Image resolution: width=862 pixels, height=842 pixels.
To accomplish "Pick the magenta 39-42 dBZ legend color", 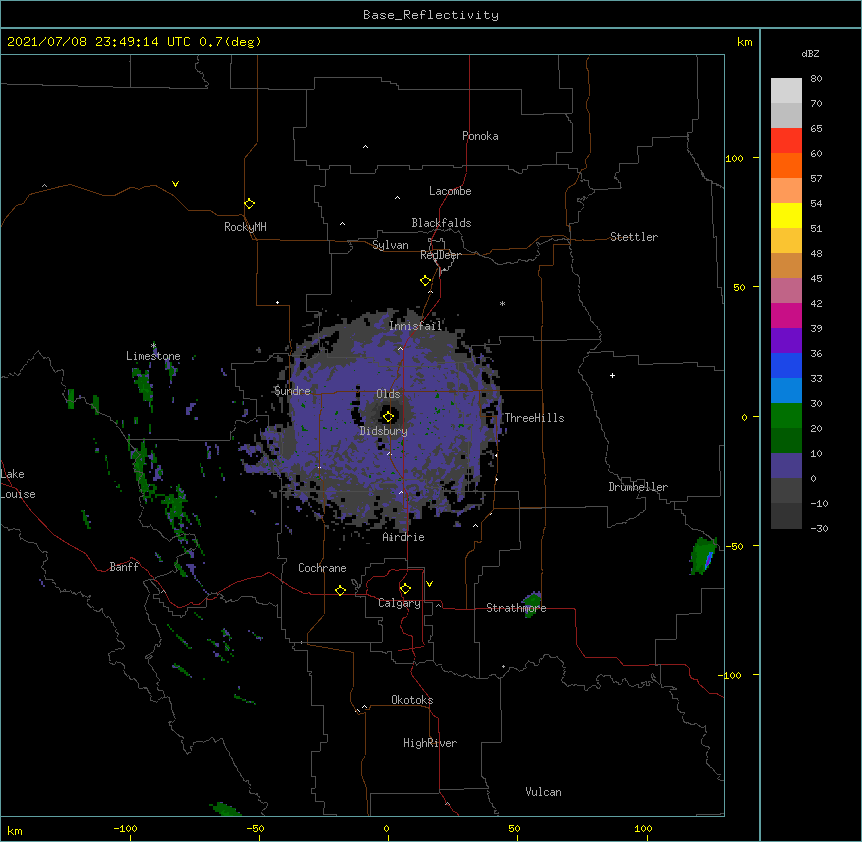I will point(786,315).
